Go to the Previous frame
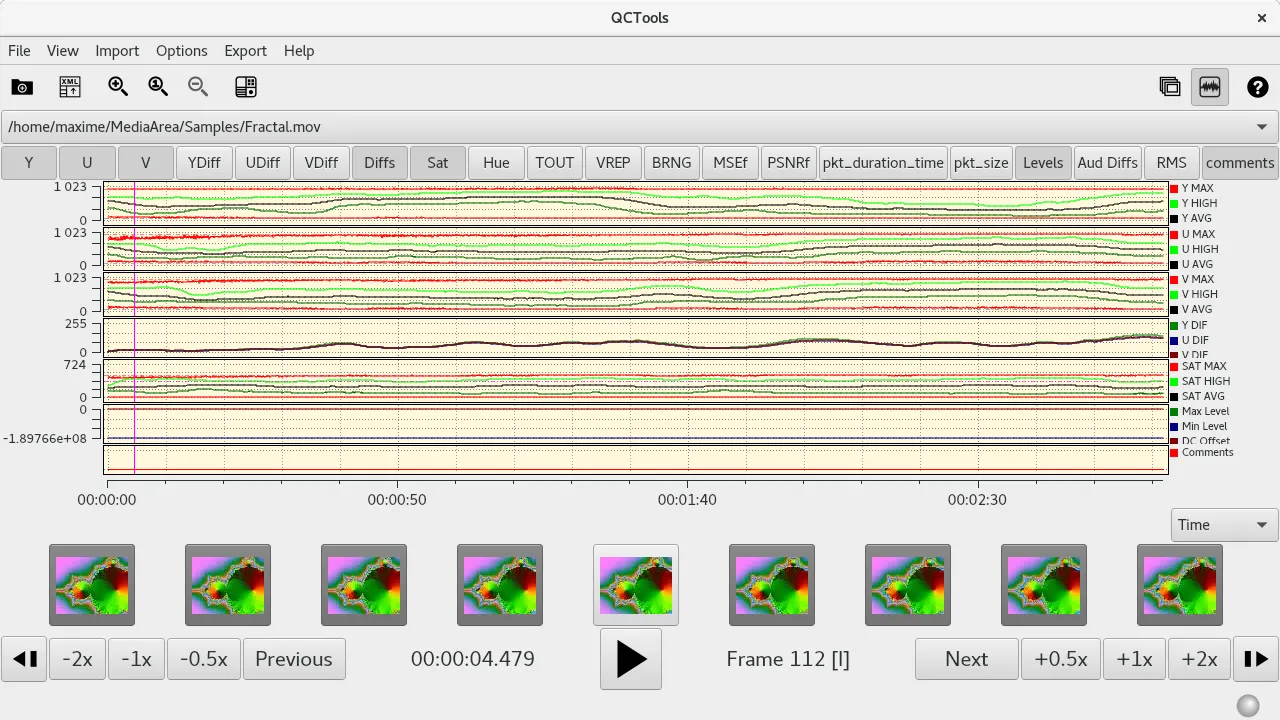The image size is (1280, 720). click(x=294, y=659)
